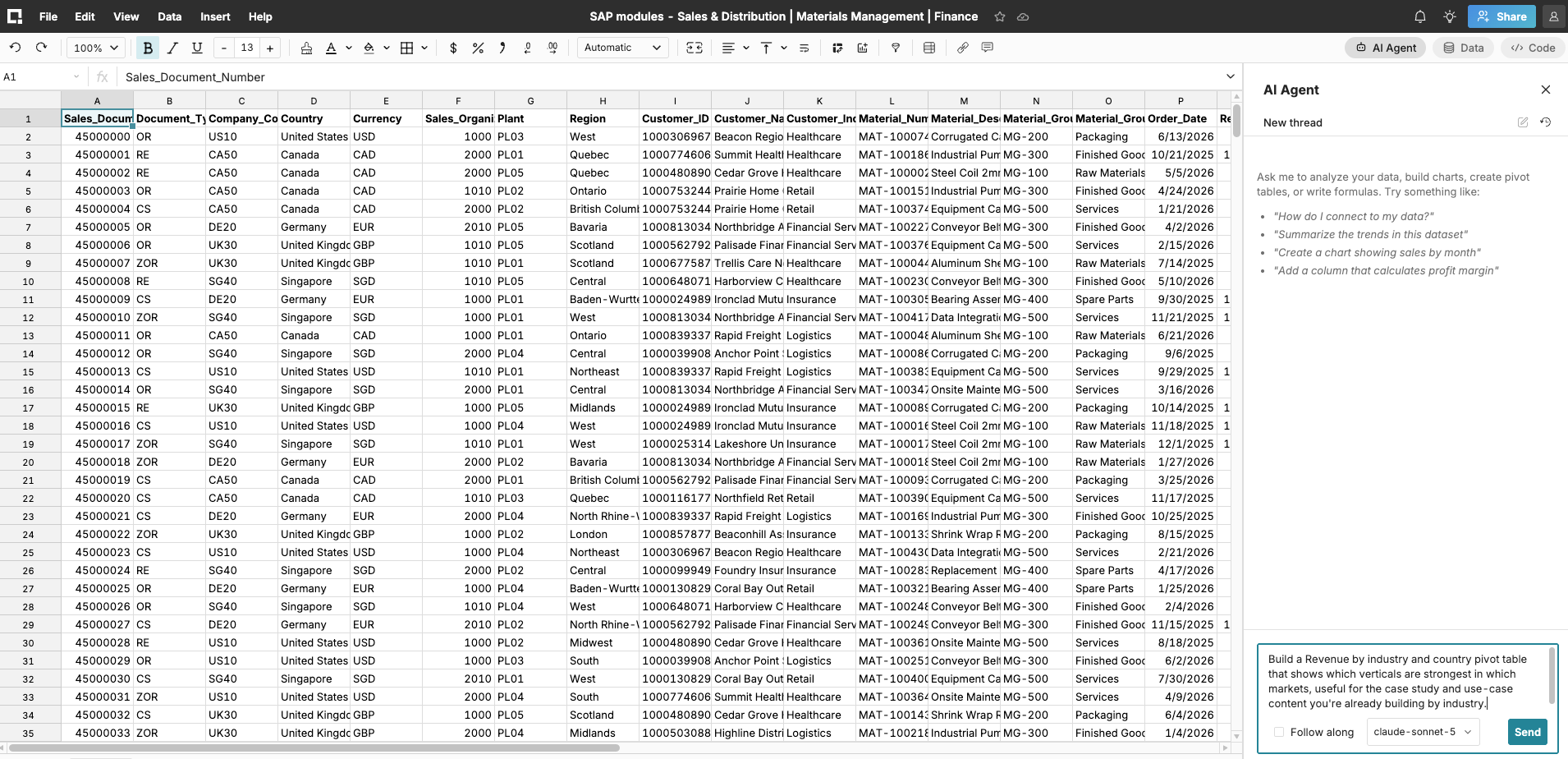Decrease decimal places
The height and width of the screenshot is (759, 1568).
tap(527, 48)
